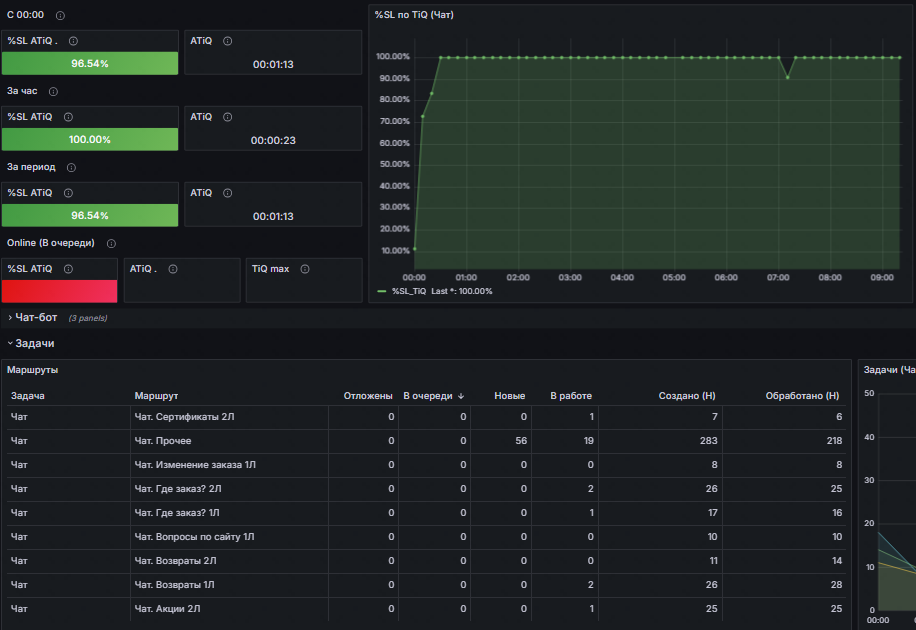Click info icon beside За период heading
Image resolution: width=916 pixels, height=630 pixels.
(x=71, y=168)
